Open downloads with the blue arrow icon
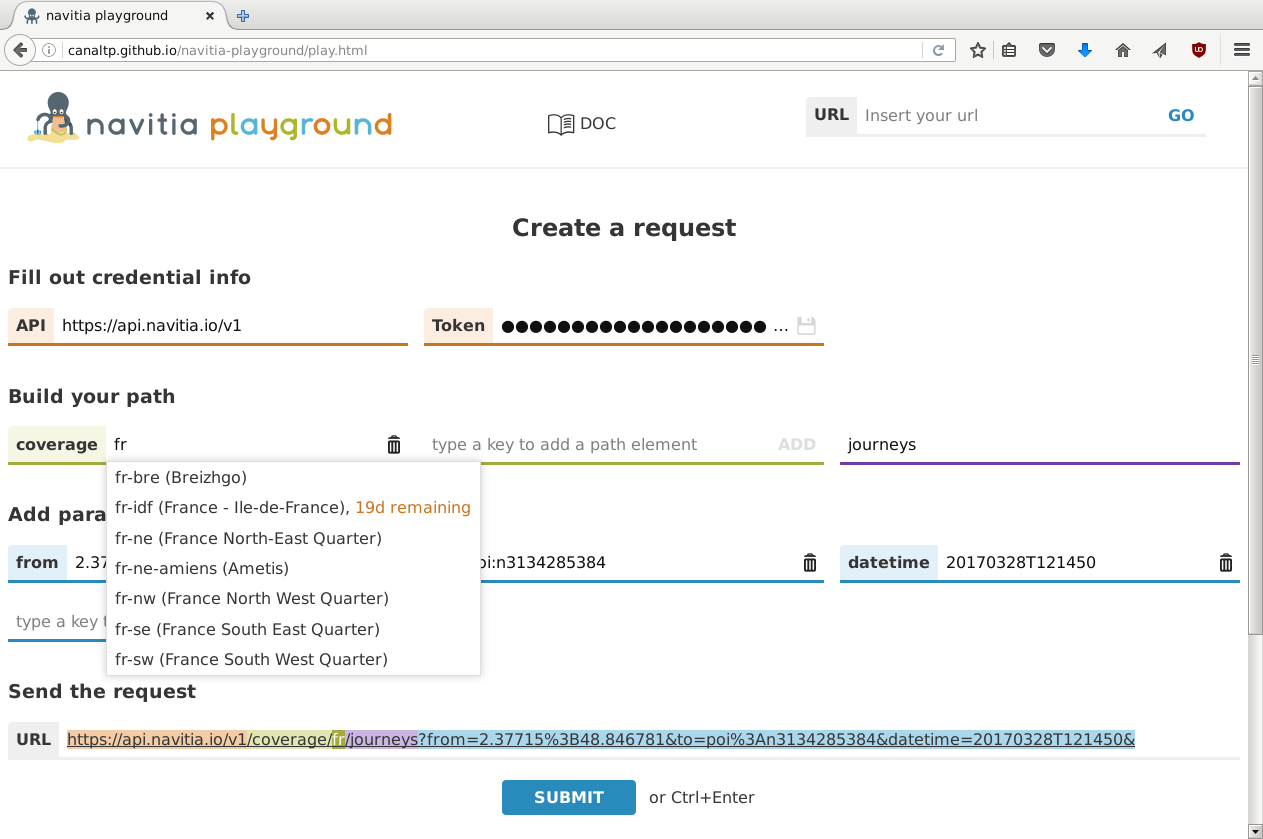Image resolution: width=1263 pixels, height=839 pixels. point(1085,50)
